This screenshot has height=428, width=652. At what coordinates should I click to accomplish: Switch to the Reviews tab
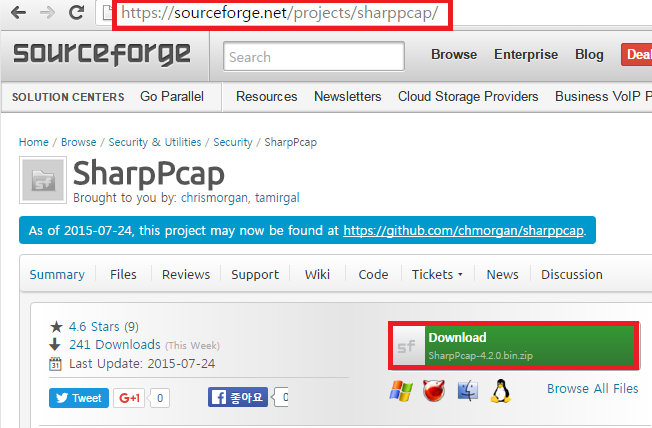click(x=186, y=275)
